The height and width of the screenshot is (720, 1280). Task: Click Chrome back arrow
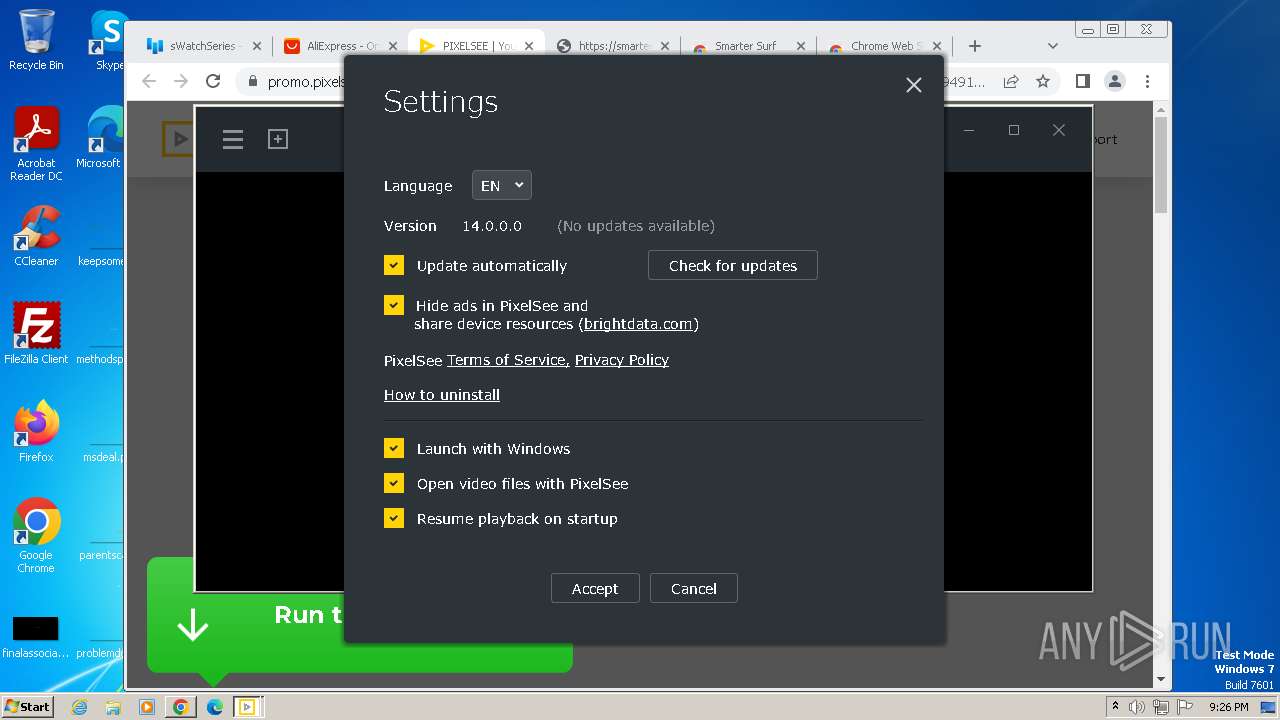149,81
